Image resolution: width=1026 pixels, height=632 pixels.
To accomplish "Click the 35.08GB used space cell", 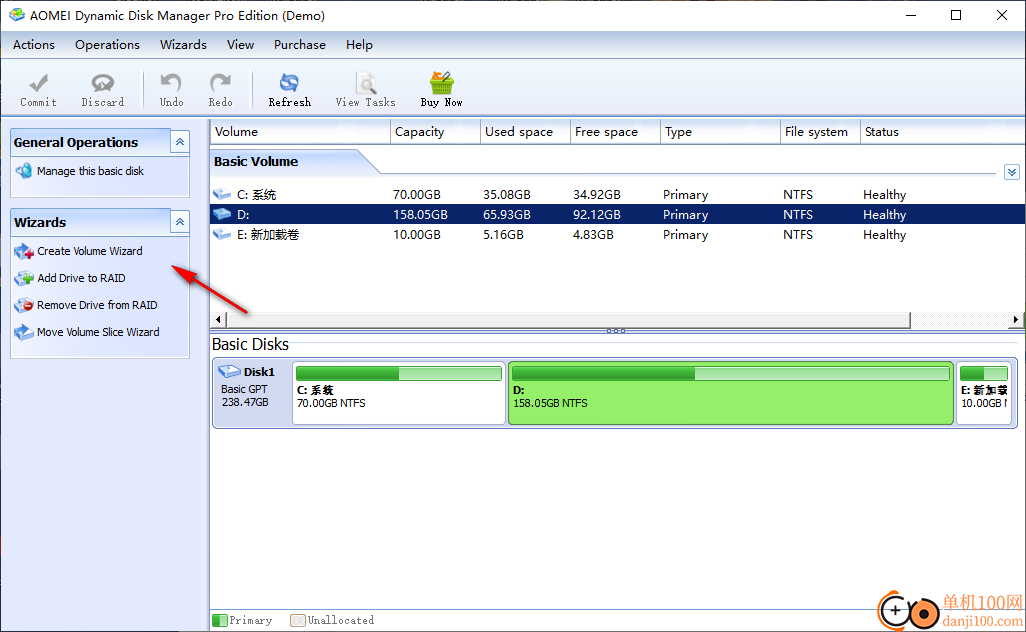I will pyautogui.click(x=506, y=194).
